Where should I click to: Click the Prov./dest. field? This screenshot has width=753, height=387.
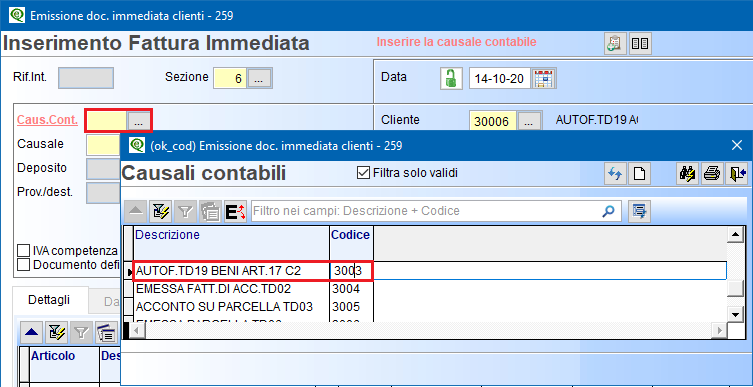(x=103, y=193)
